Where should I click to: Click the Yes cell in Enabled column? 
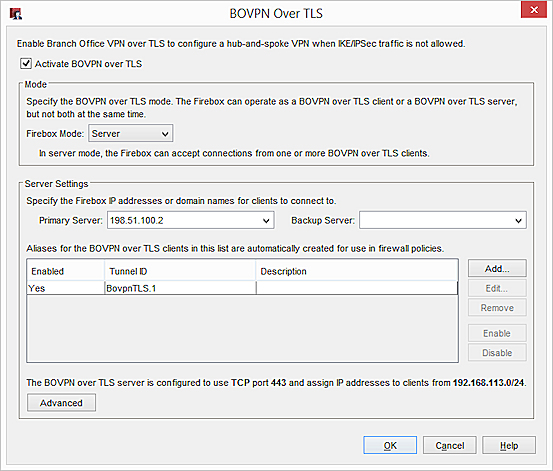pos(66,288)
